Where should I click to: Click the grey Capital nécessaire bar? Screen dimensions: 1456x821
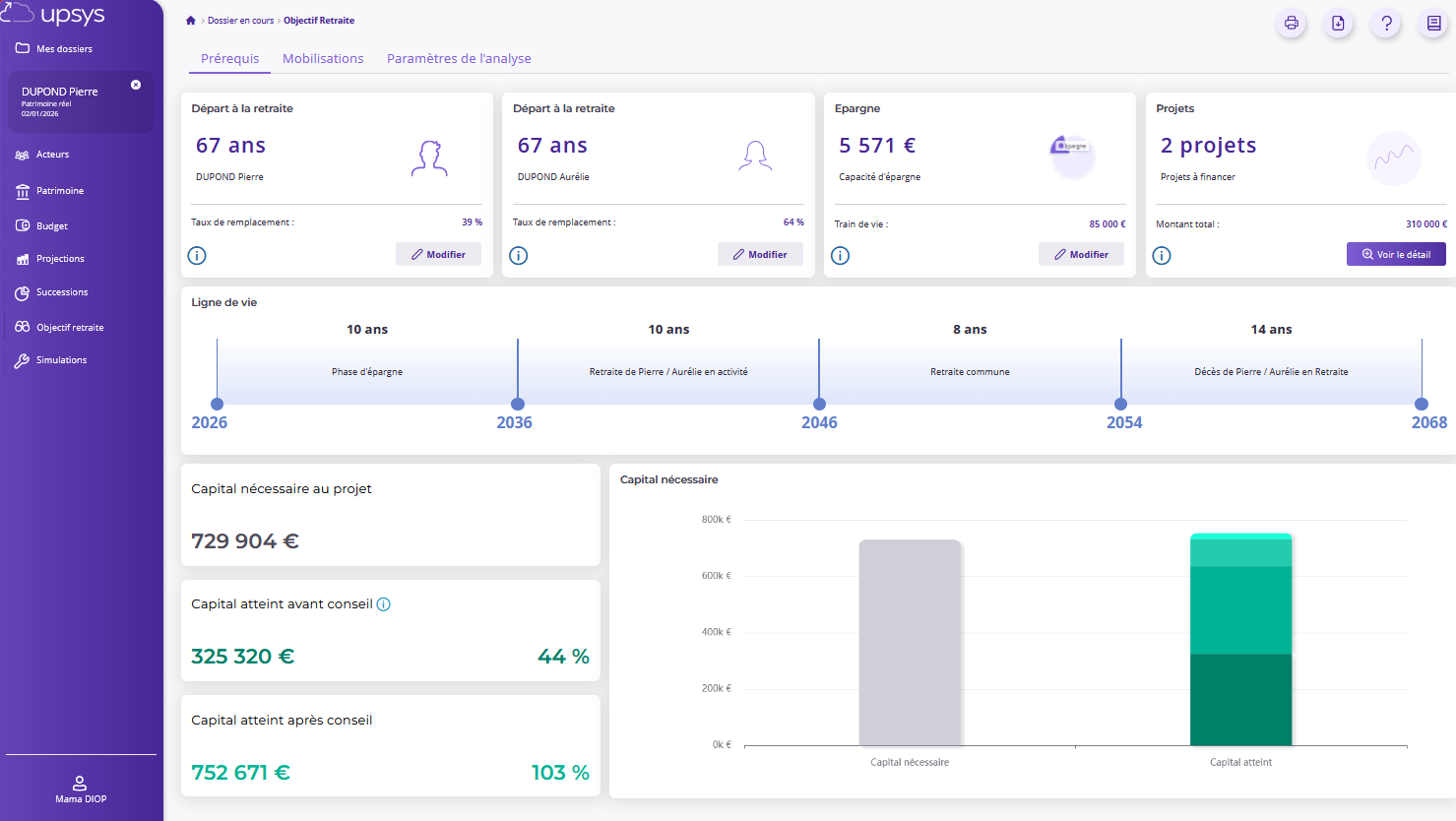point(910,642)
